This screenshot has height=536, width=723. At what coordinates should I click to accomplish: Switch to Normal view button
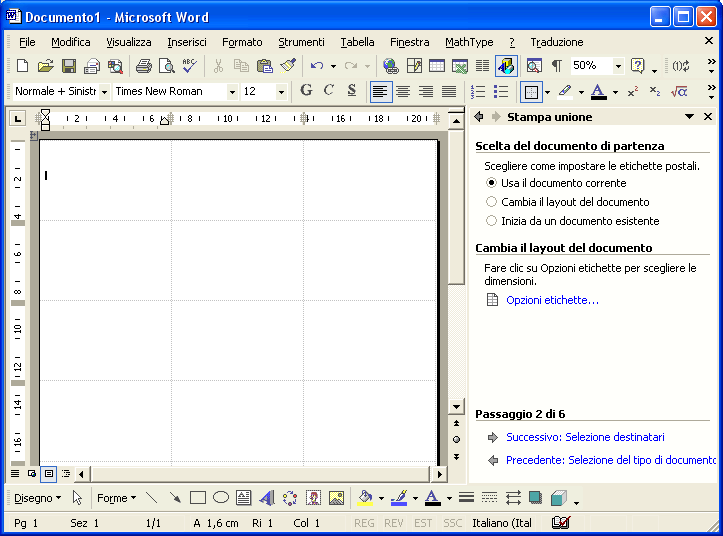pos(15,474)
